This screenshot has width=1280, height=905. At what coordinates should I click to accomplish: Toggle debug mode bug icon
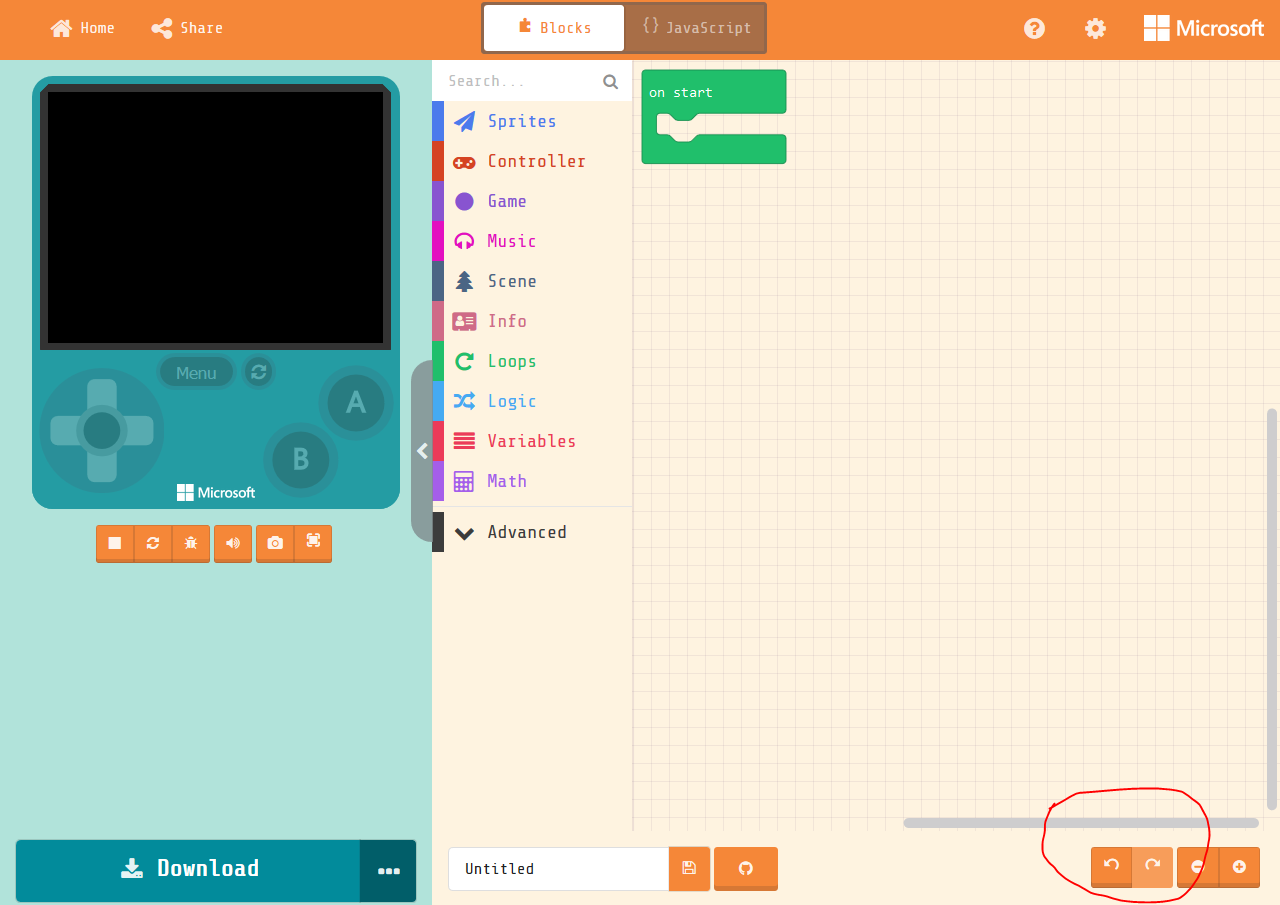pos(191,543)
